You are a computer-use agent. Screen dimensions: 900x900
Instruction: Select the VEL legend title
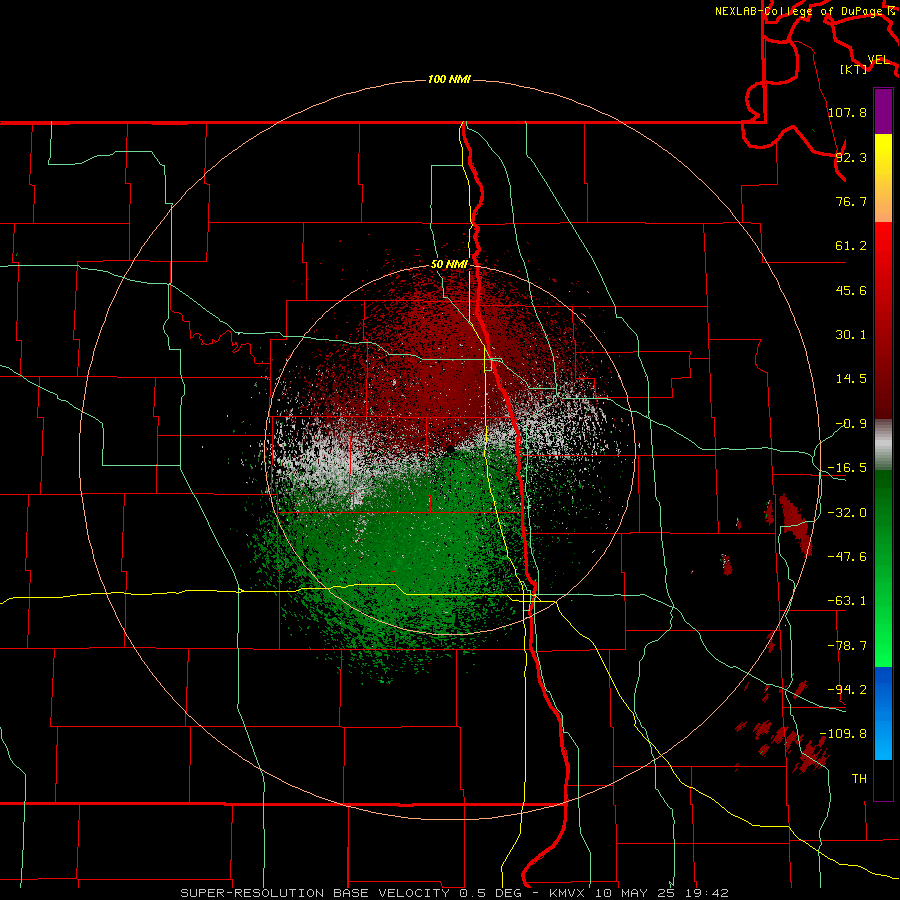[x=879, y=60]
